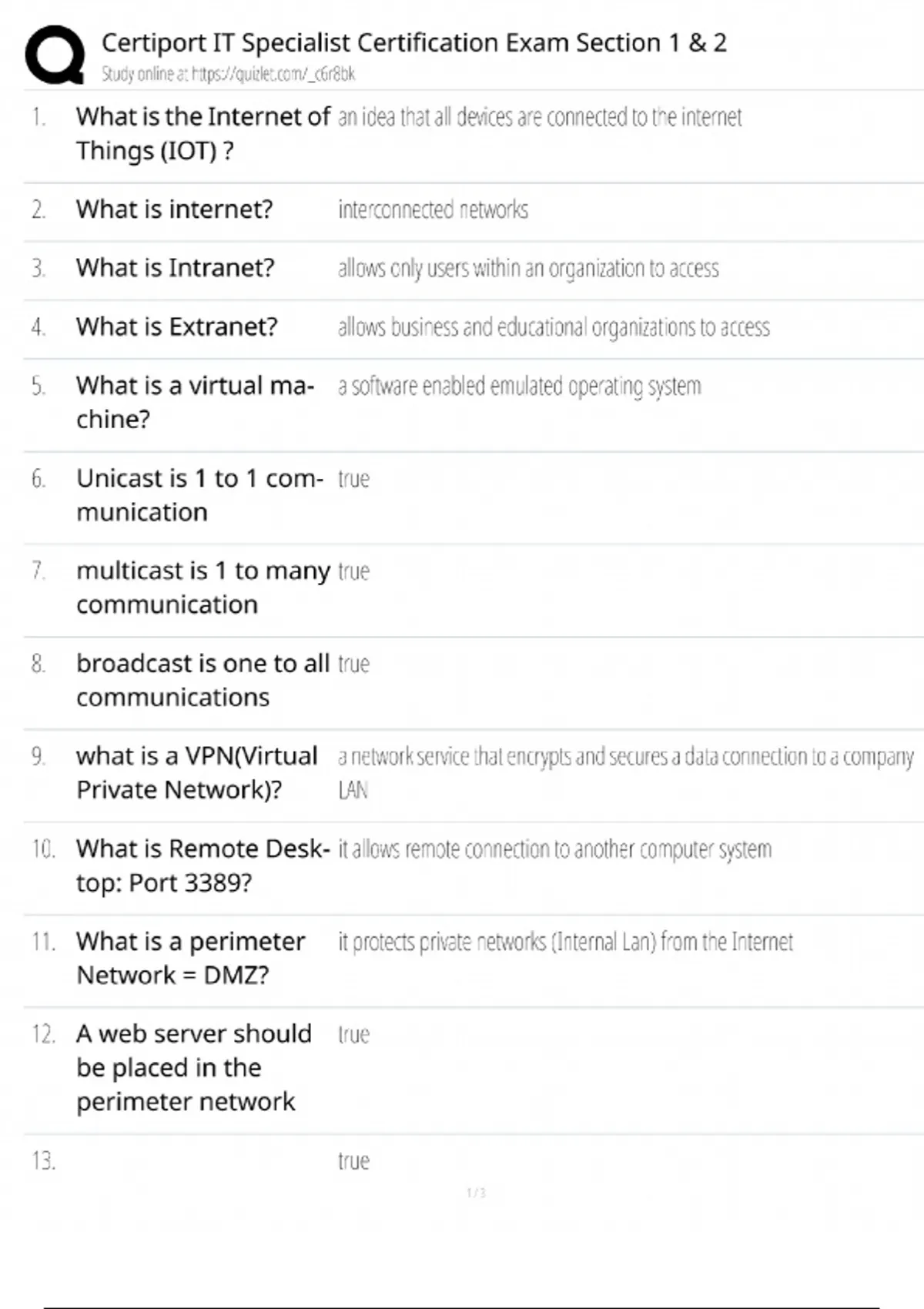Click the Certiport IT Specialist exam title

pyautogui.click(x=413, y=42)
